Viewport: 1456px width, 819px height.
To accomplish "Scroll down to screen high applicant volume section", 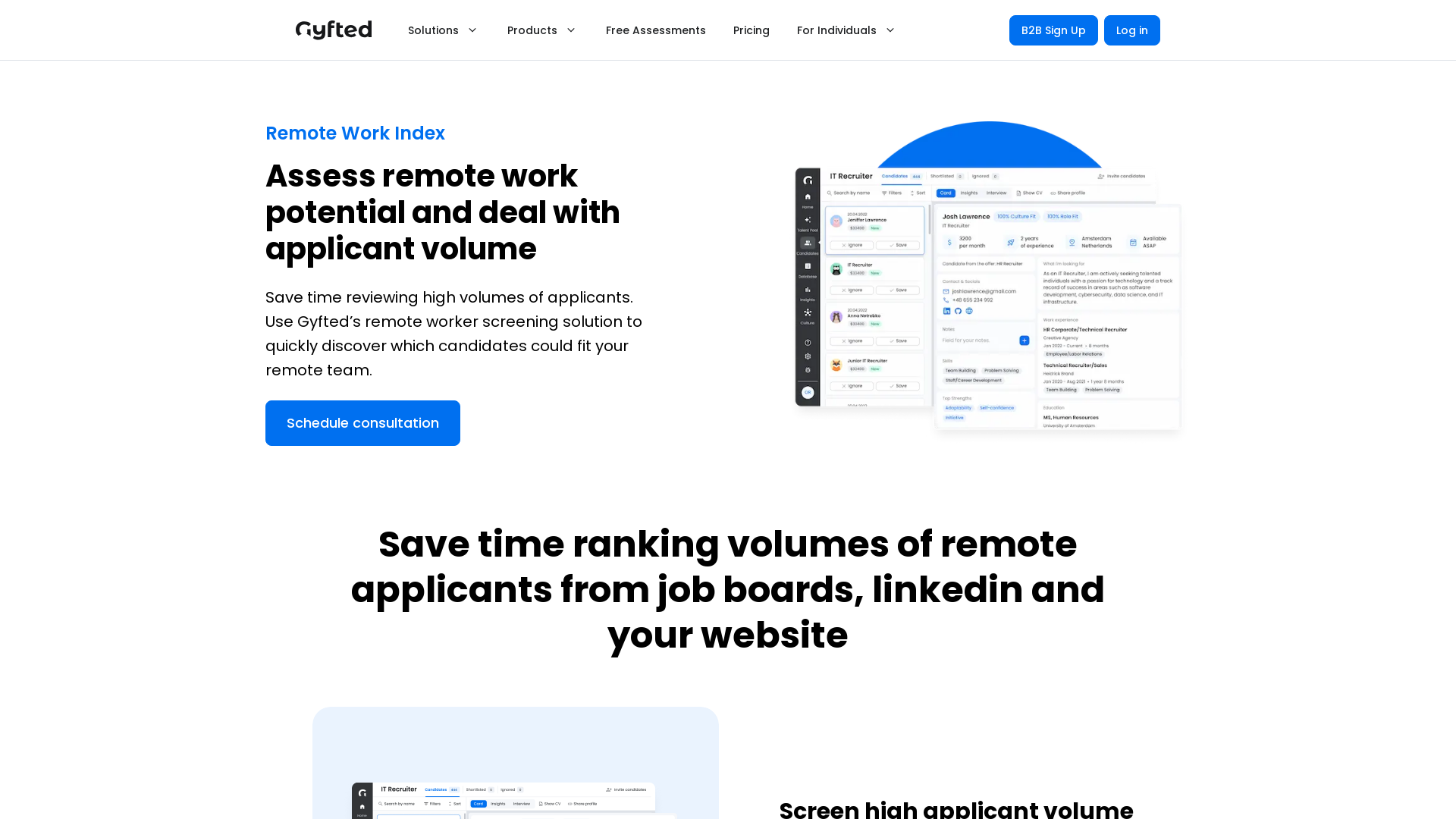I will click(x=955, y=807).
